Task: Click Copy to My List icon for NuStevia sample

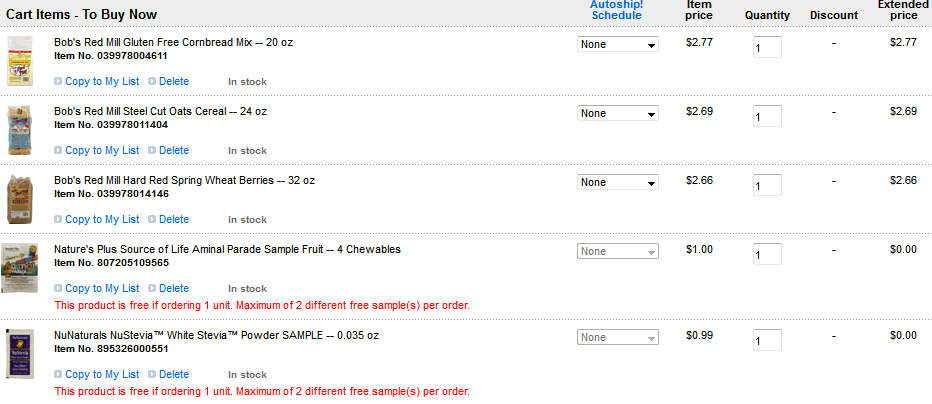Action: click(58, 375)
